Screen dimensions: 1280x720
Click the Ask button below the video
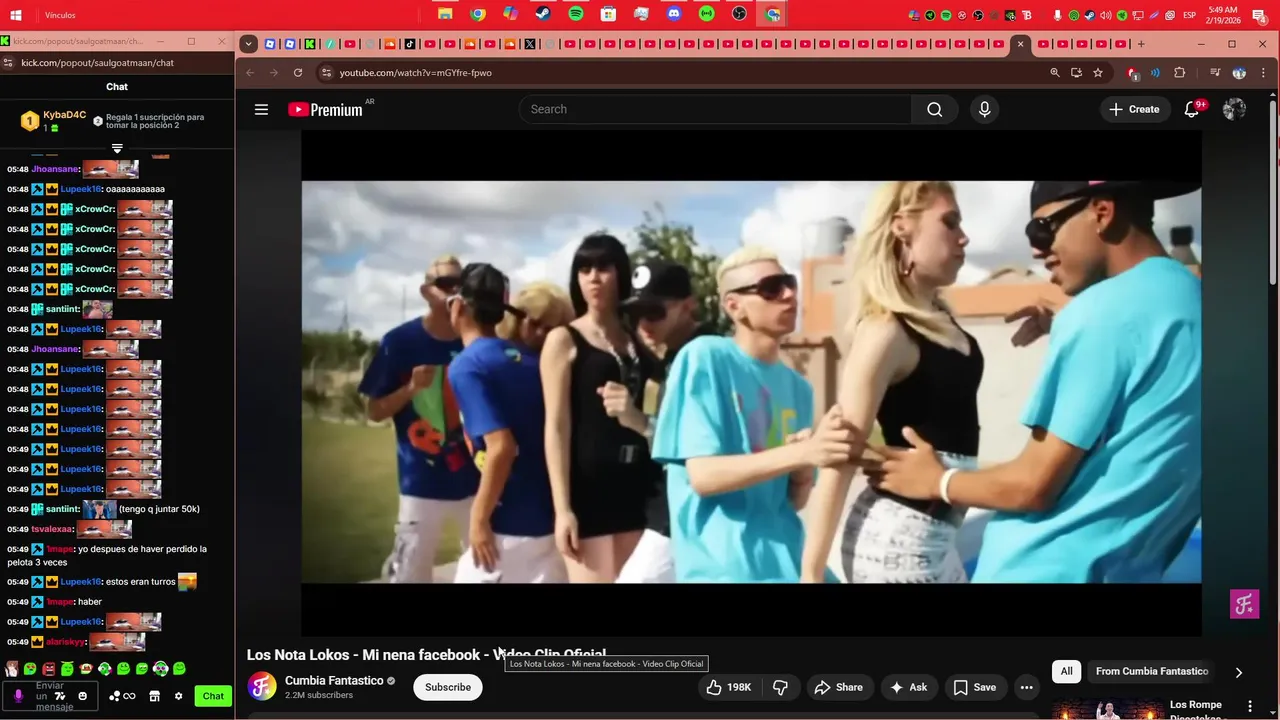[909, 687]
